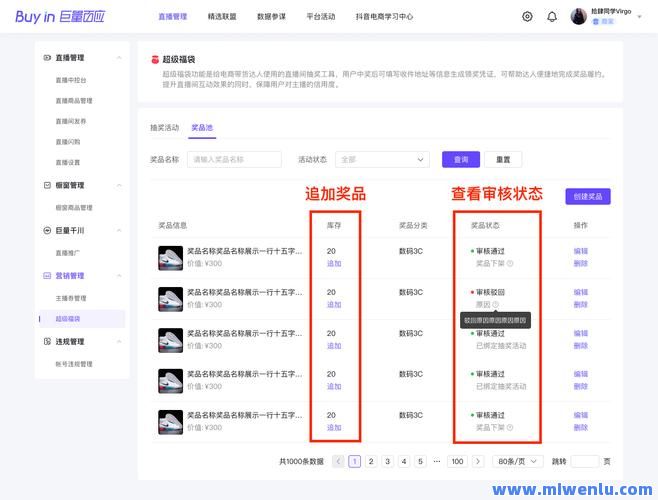
Task: Open the 活动状态 dropdown
Action: click(383, 159)
